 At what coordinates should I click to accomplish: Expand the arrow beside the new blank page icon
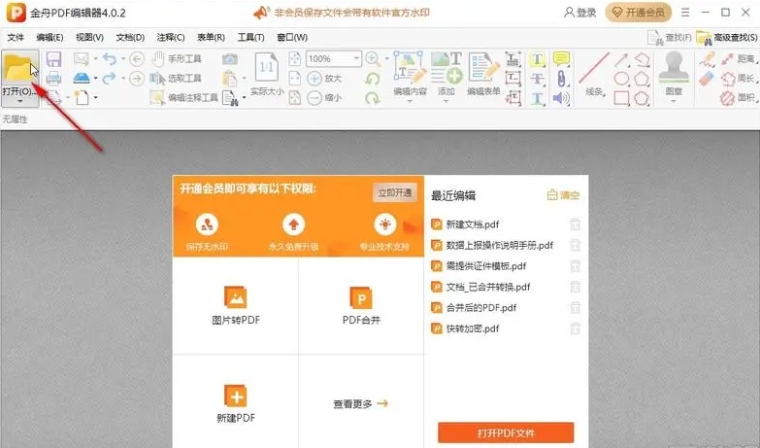(x=95, y=97)
